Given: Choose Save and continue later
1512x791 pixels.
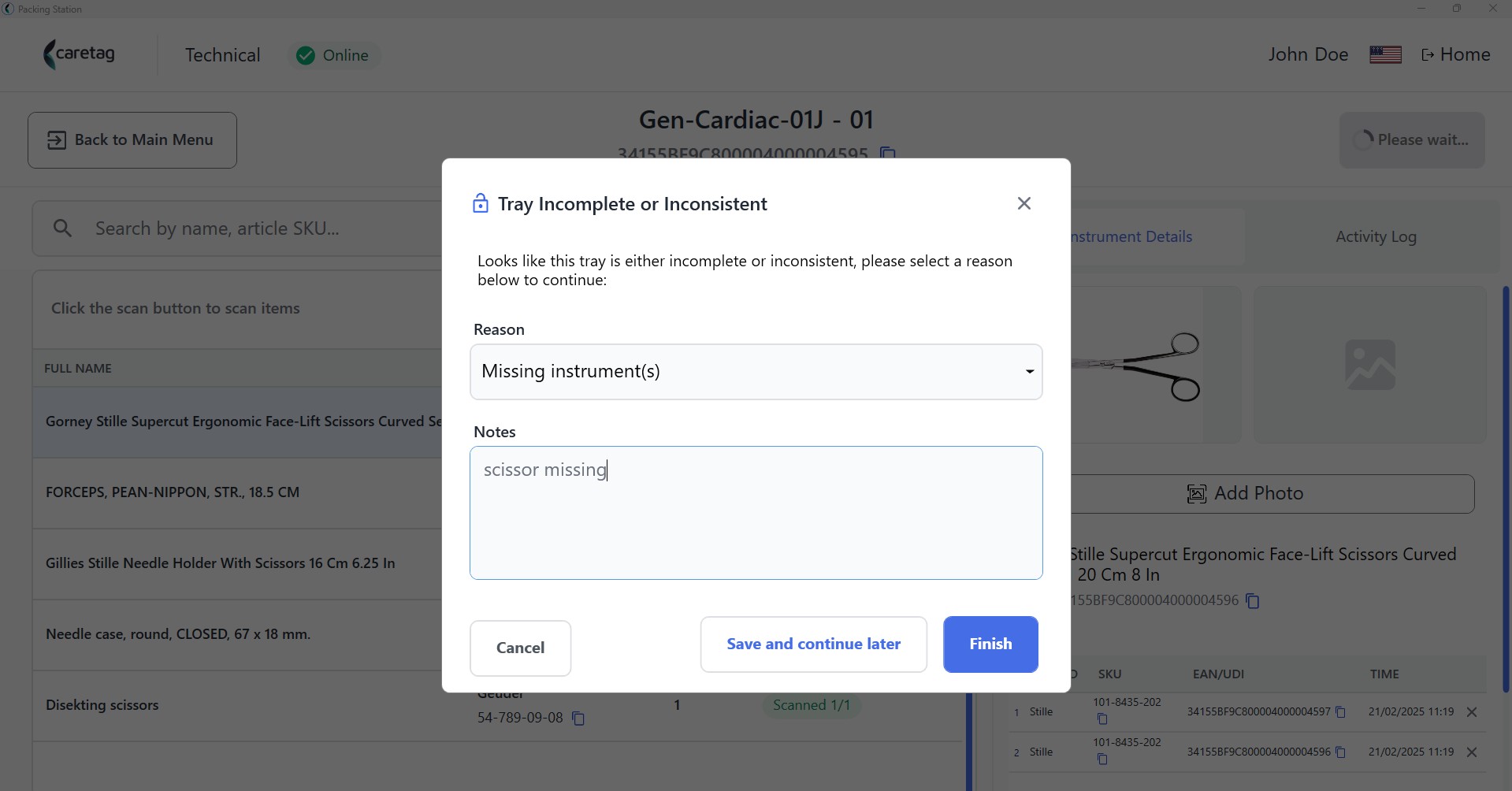Looking at the screenshot, I should click(x=813, y=644).
